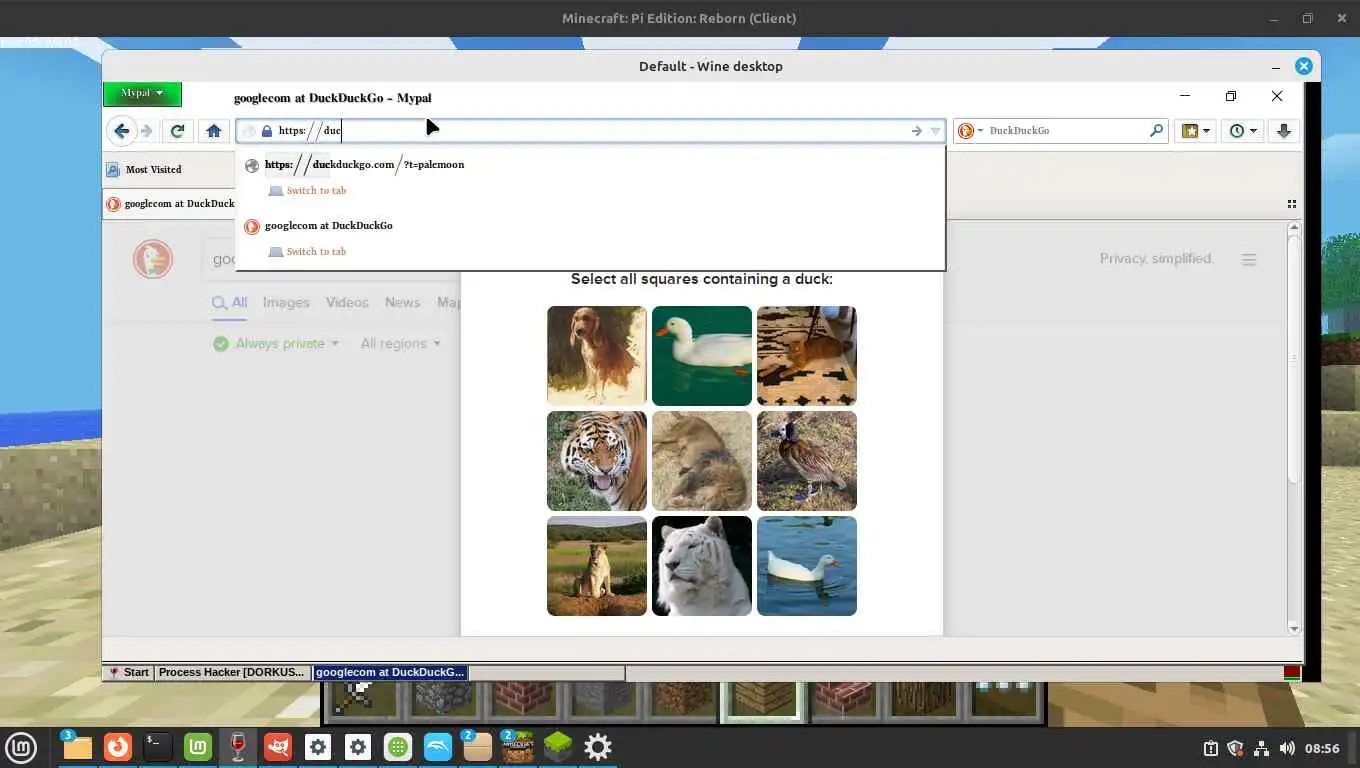Open the Linux Mint menu button
The image size is (1360, 768).
click(x=21, y=747)
